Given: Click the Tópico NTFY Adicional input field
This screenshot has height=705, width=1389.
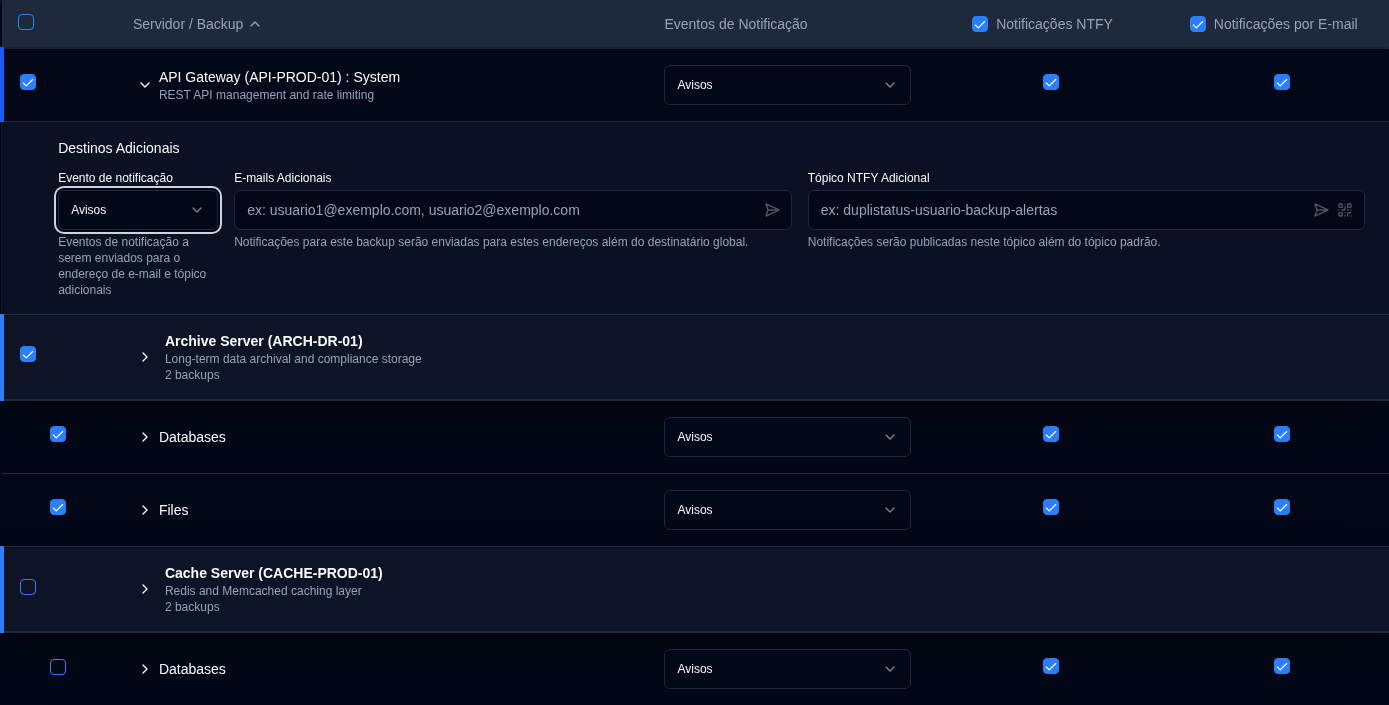Looking at the screenshot, I should 1086,210.
